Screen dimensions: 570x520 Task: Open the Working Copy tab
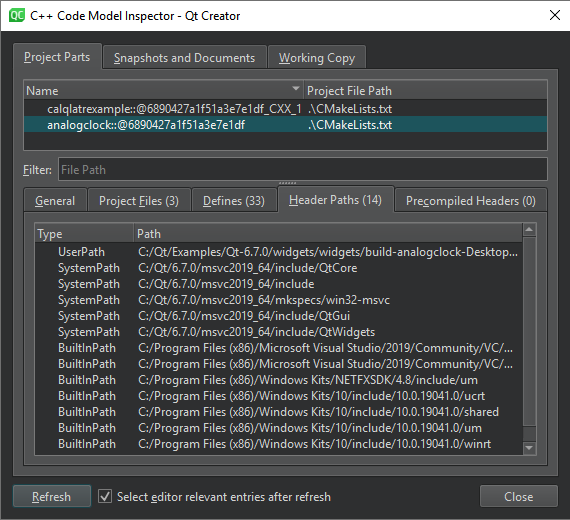tap(317, 58)
